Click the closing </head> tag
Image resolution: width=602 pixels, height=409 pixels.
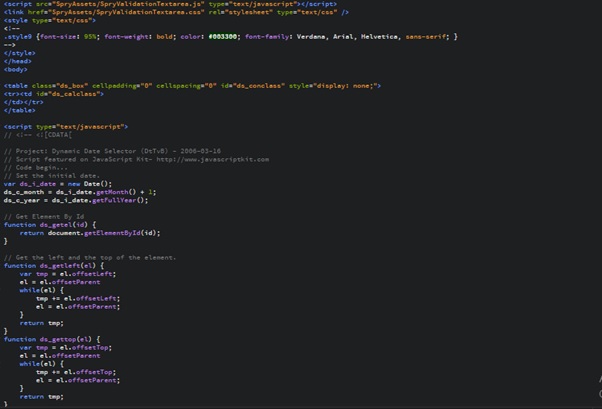(18, 61)
